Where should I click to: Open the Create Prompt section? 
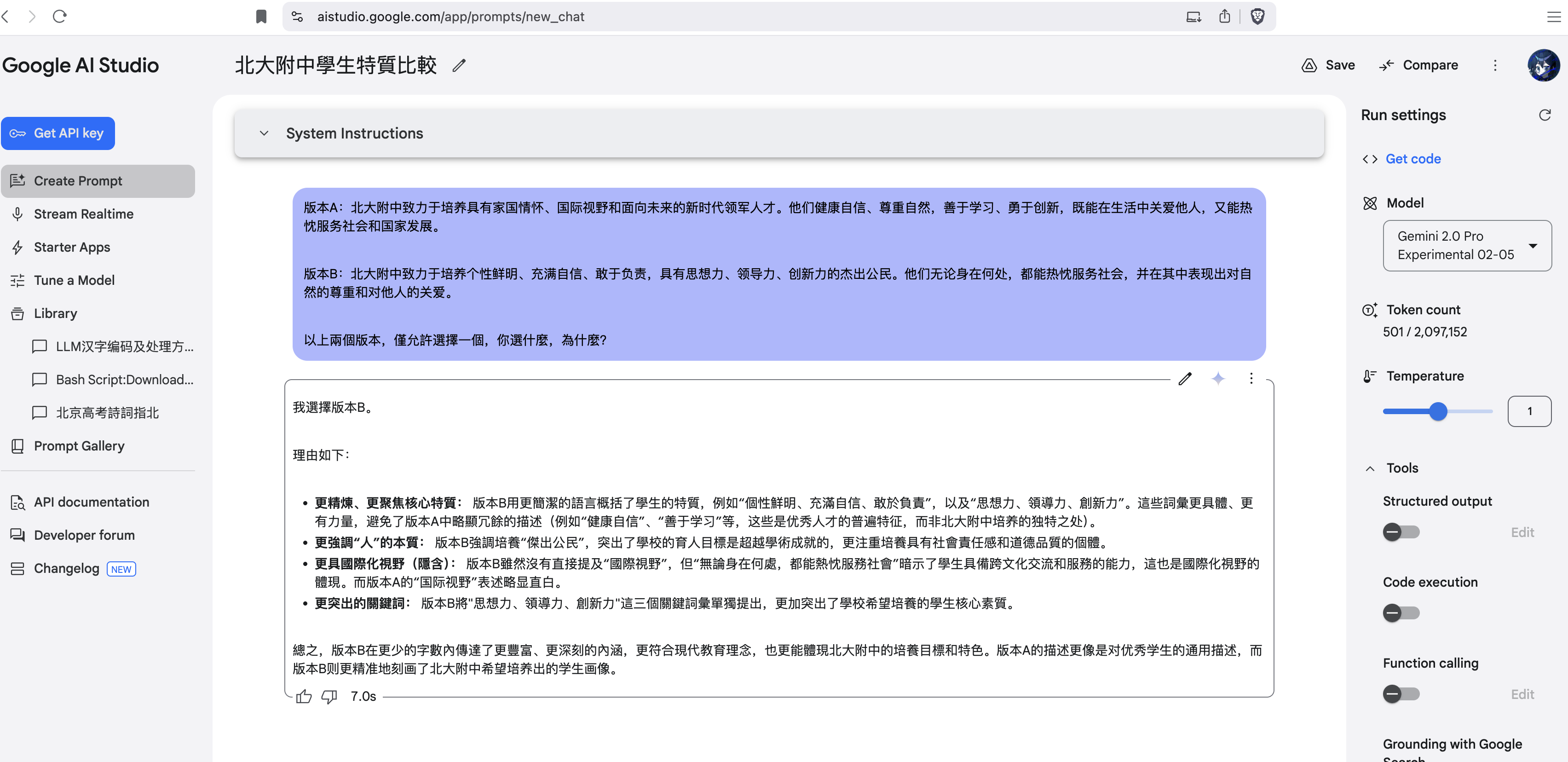[77, 180]
